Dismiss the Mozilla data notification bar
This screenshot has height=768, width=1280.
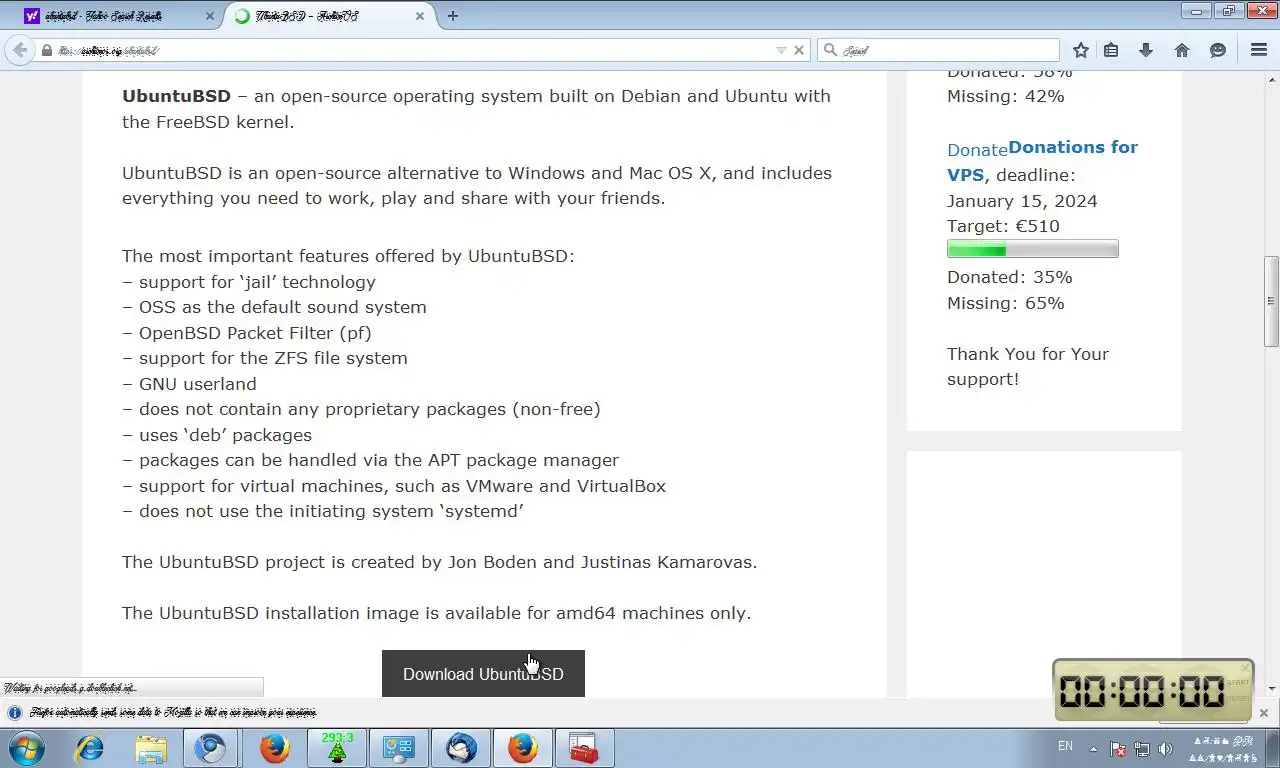coord(1264,713)
